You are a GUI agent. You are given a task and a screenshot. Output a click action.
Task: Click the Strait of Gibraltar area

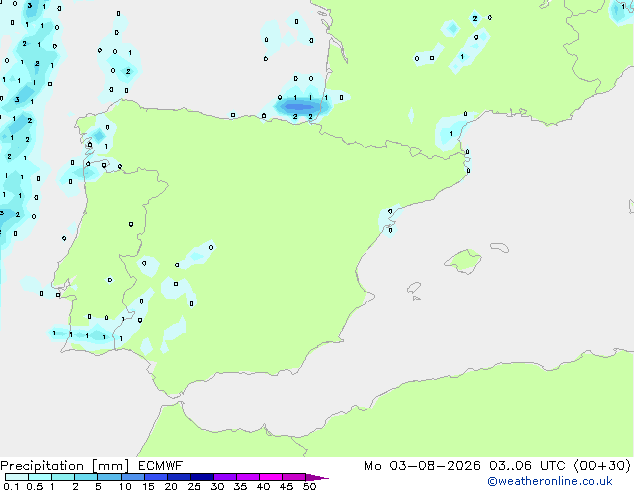click(172, 399)
